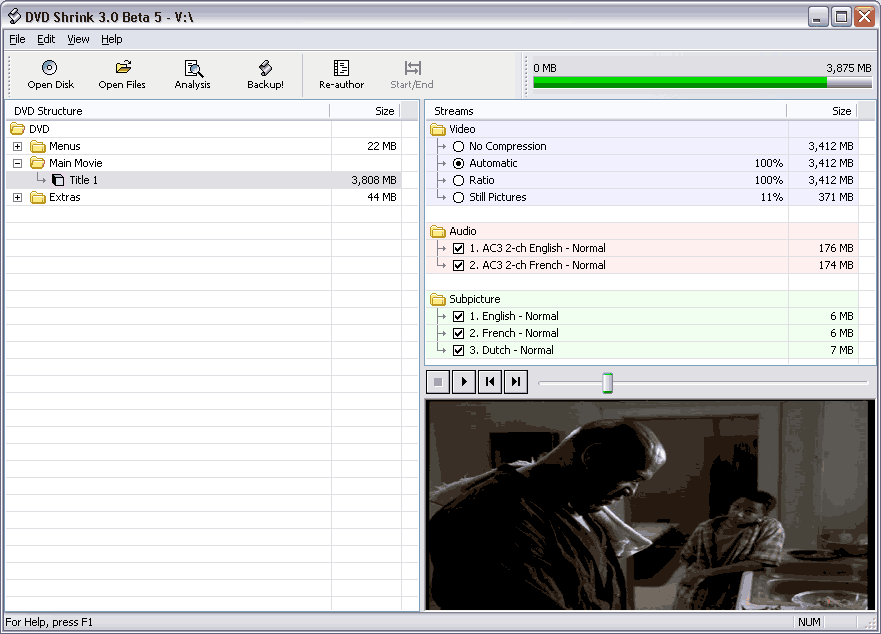Screen dimensions: 881x634
Task: Expand the Menus folder
Action: point(17,147)
